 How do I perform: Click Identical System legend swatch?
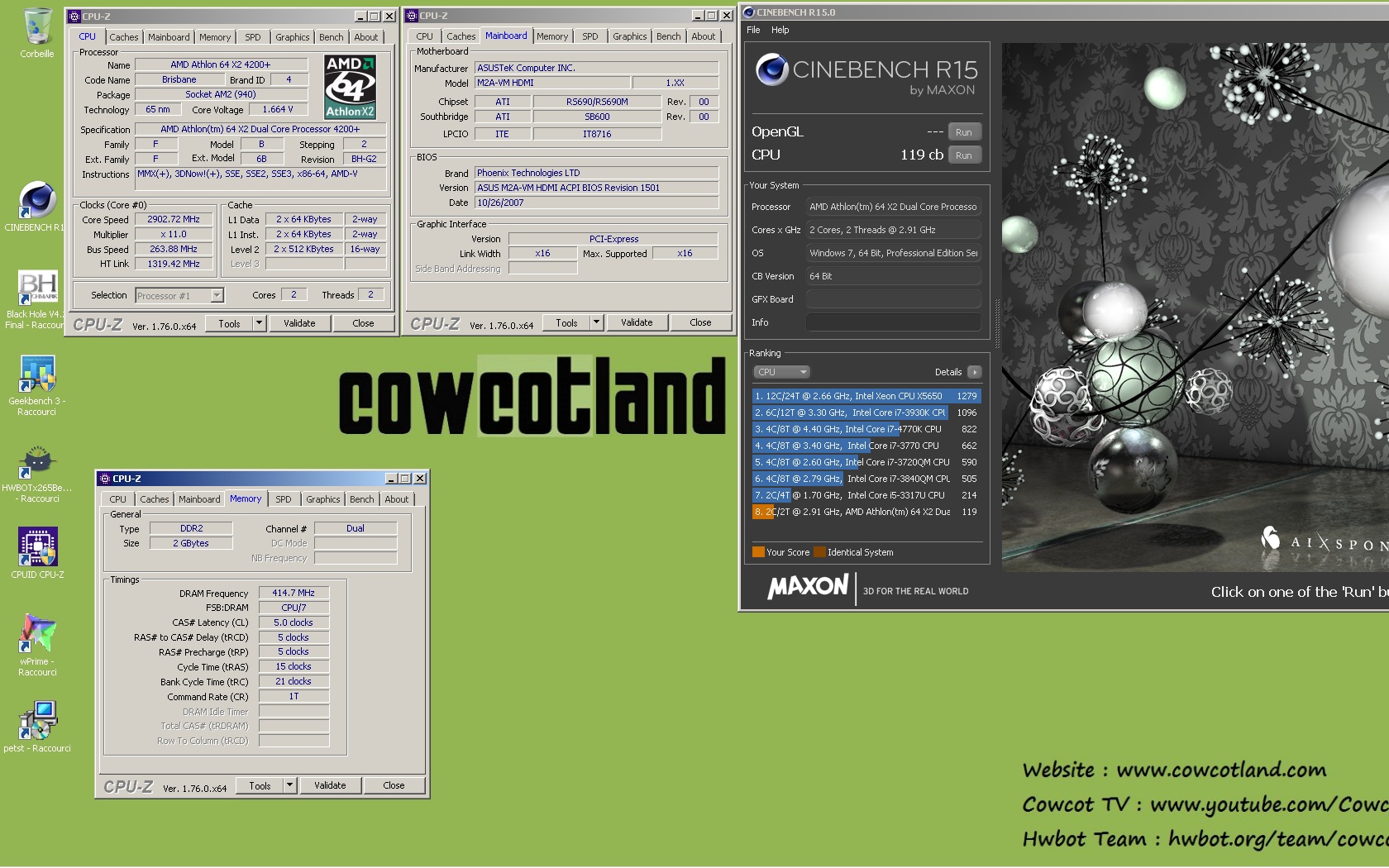pos(819,552)
